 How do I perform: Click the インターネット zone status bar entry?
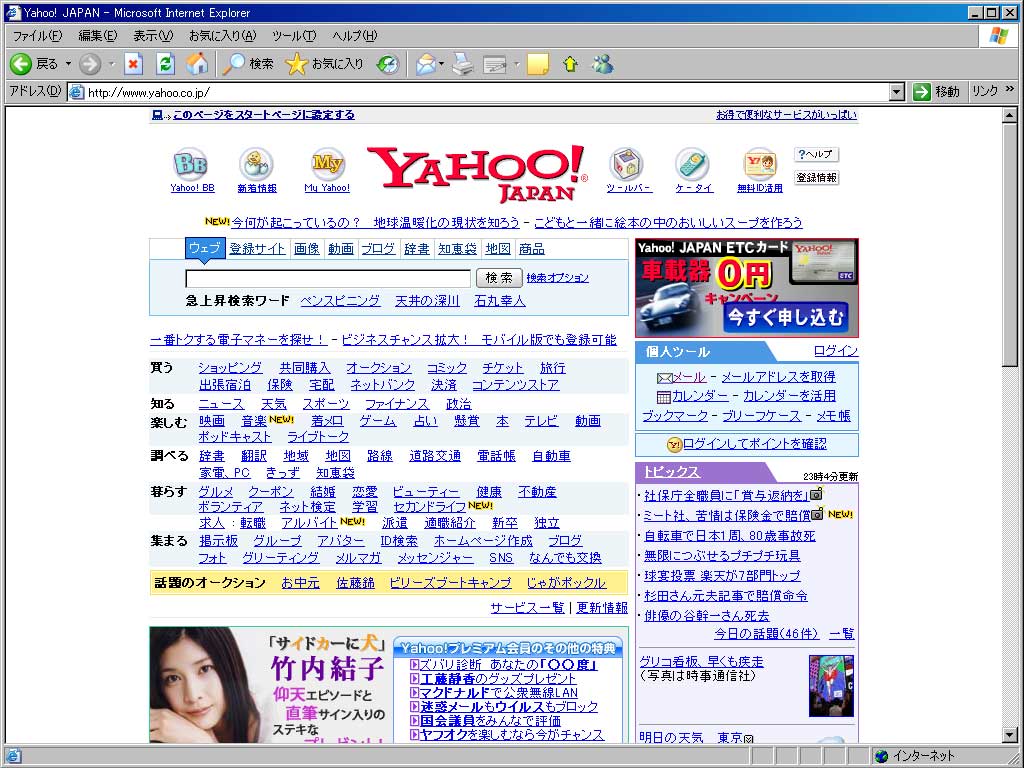click(914, 756)
